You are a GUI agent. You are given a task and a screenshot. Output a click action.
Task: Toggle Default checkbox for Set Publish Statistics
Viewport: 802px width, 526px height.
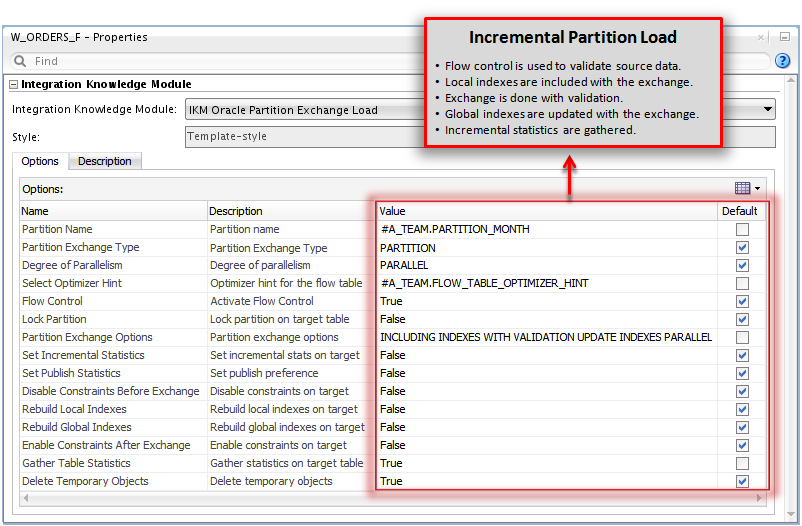tap(742, 374)
